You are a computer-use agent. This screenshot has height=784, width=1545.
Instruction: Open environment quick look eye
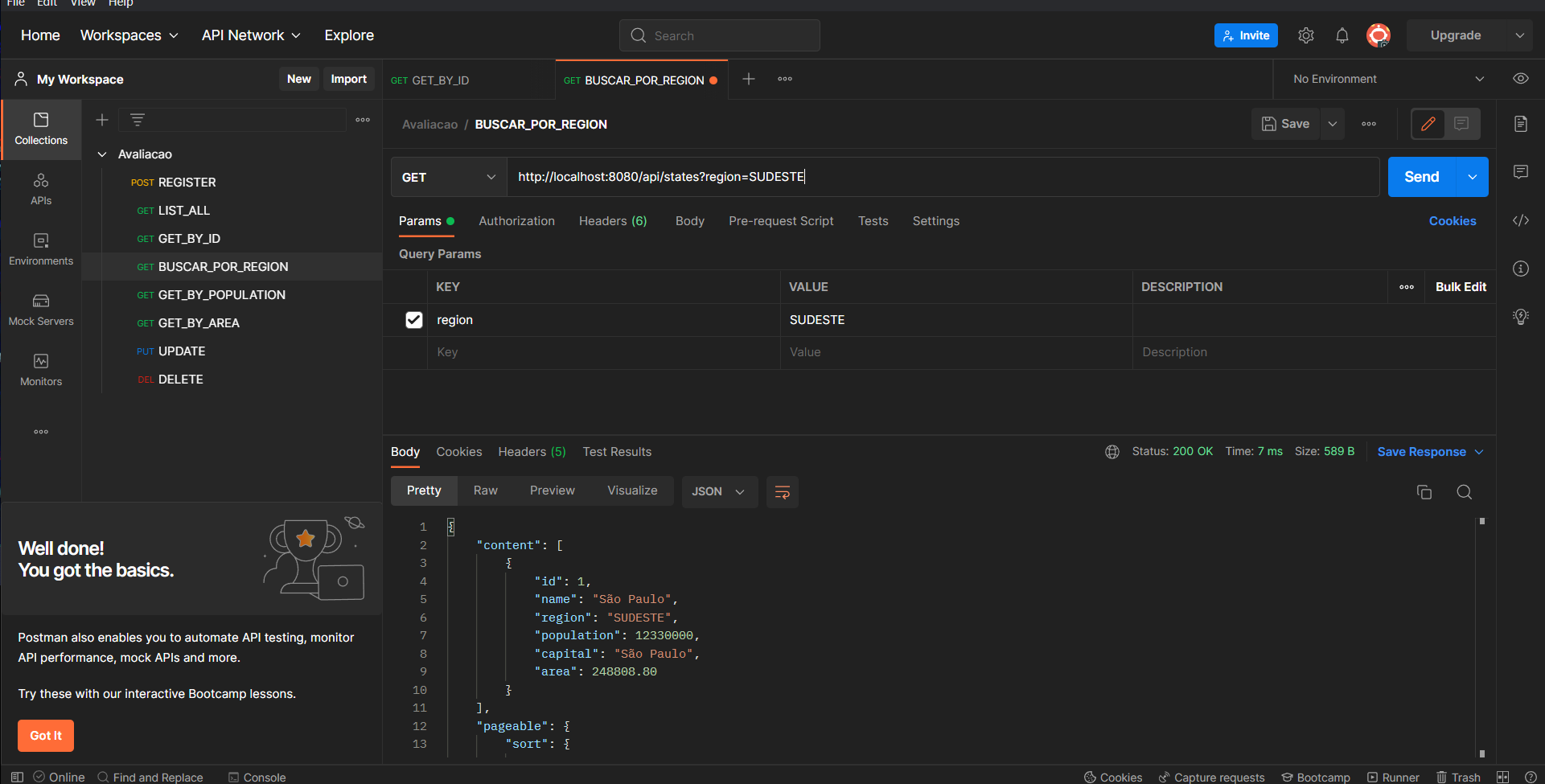click(1521, 78)
